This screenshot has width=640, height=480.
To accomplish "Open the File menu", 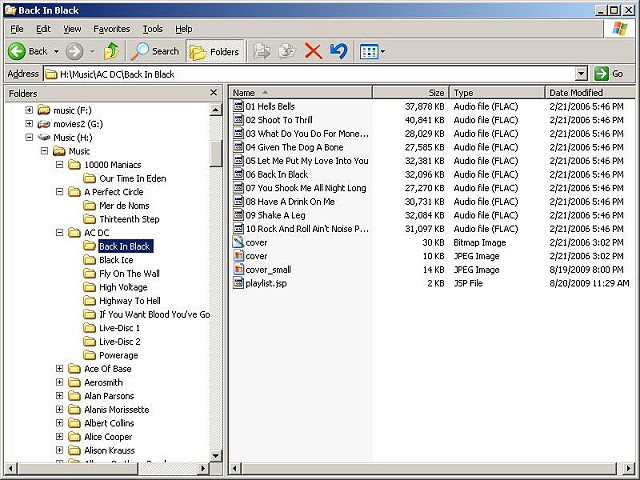I will 17,29.
